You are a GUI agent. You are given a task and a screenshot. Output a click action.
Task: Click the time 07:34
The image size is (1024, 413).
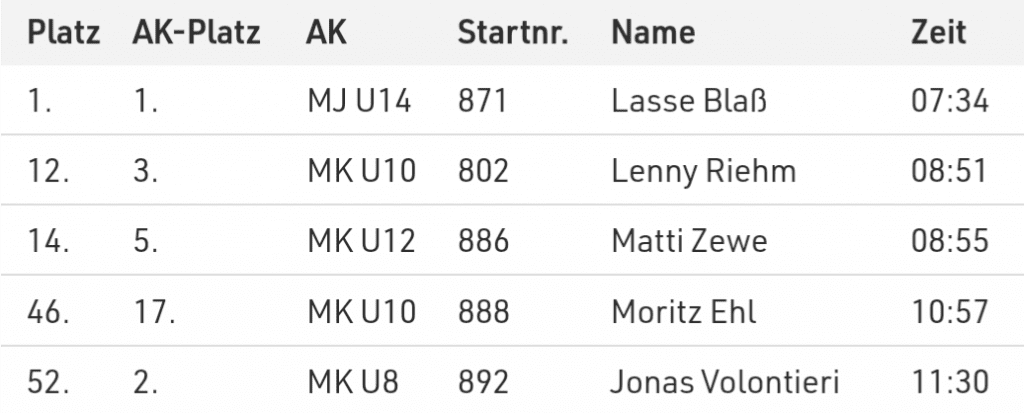coord(950,102)
